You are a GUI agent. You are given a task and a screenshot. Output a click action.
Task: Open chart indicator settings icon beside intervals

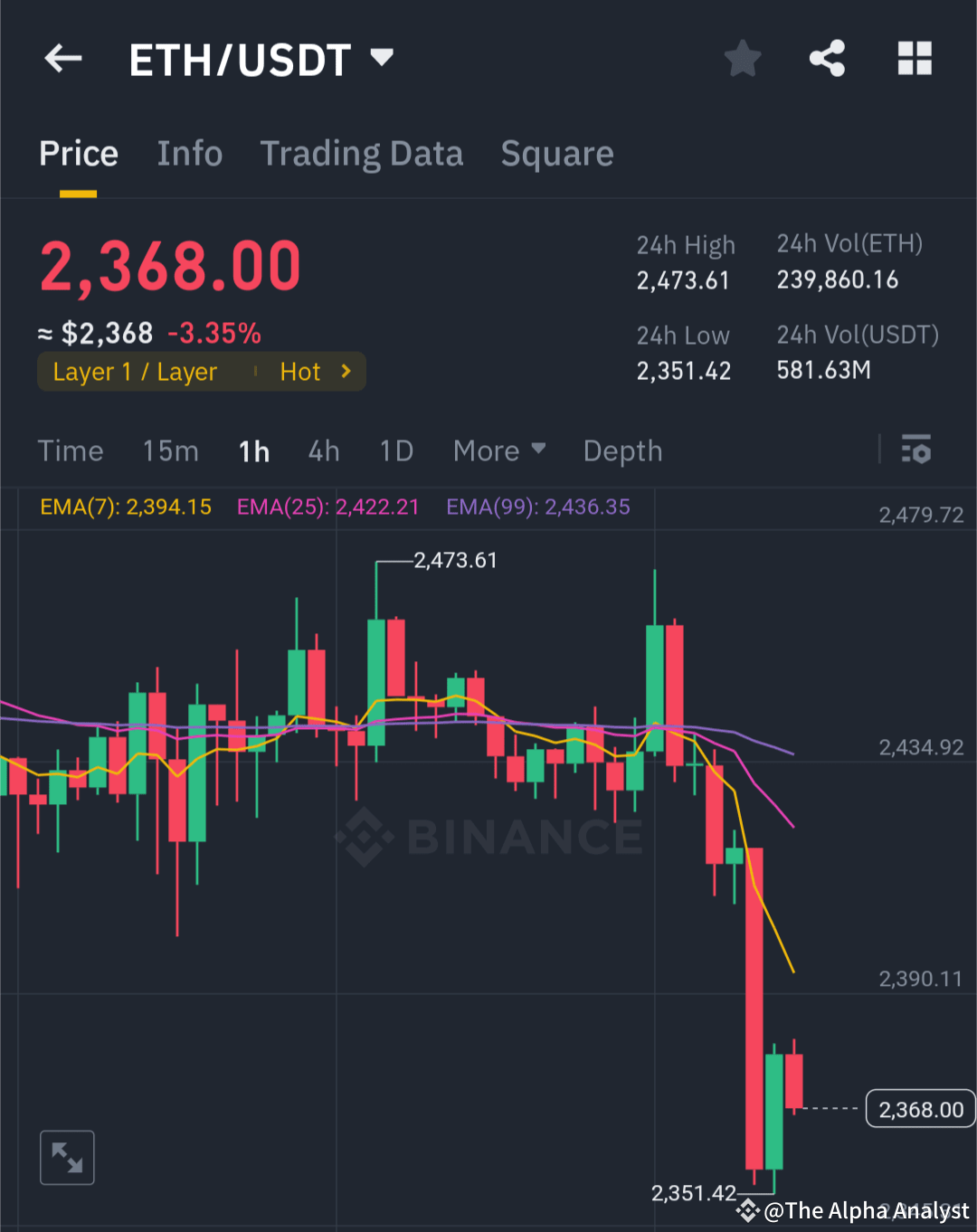click(x=917, y=450)
